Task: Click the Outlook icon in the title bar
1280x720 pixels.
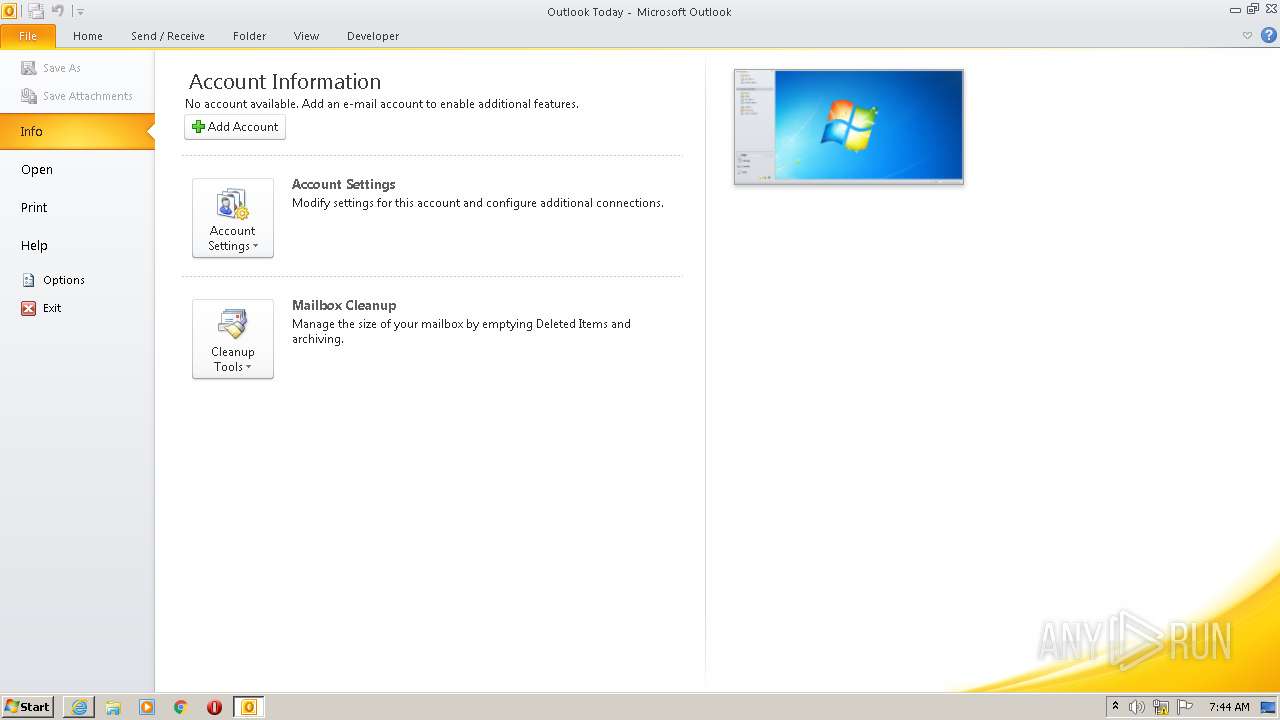Action: [9, 11]
